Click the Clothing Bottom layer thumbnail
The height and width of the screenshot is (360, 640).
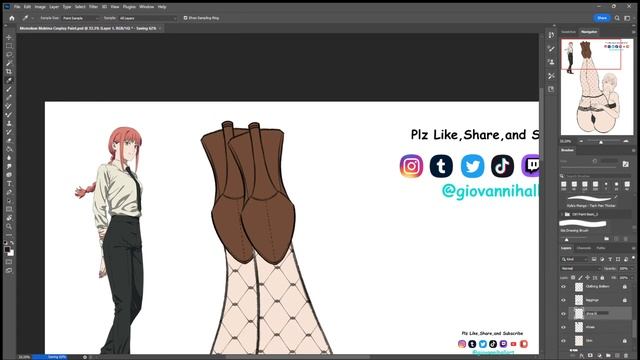579,287
